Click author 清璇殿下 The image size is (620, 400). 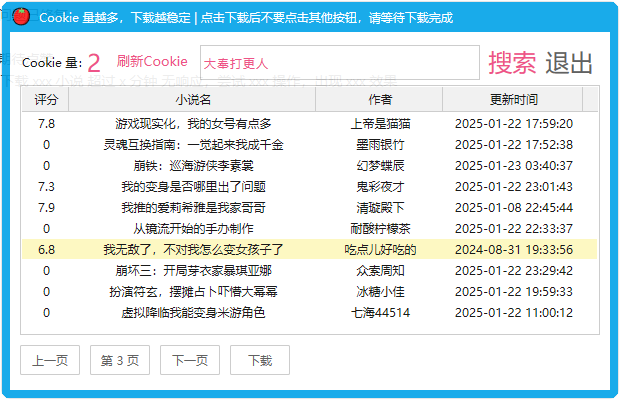pyautogui.click(x=380, y=208)
